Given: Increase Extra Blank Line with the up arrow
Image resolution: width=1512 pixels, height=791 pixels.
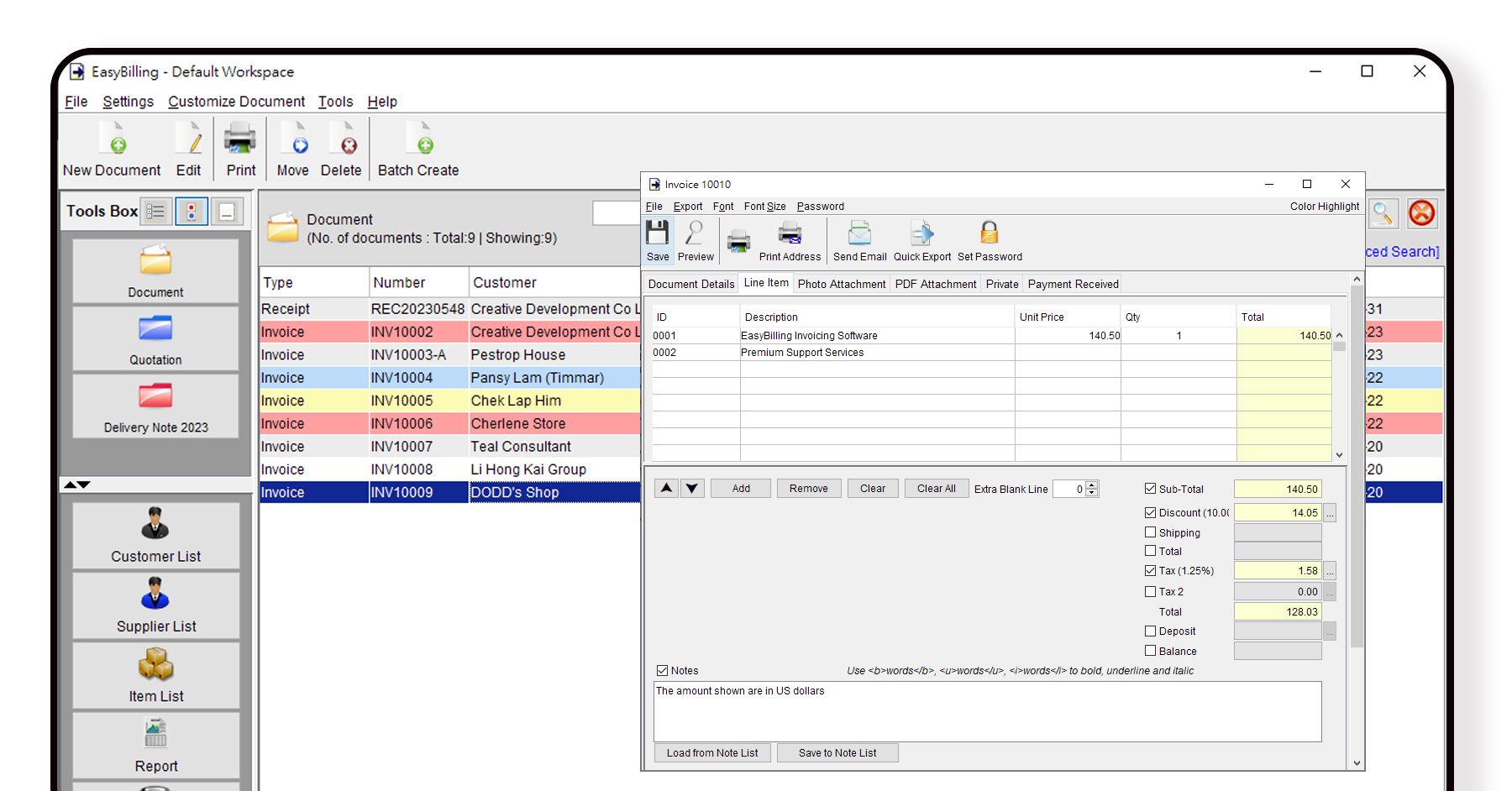Looking at the screenshot, I should tap(1090, 483).
